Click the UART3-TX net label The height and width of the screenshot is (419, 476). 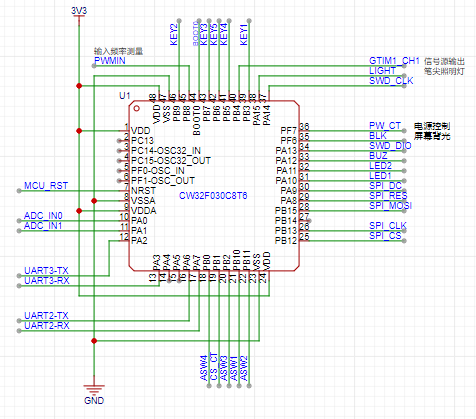pos(46,270)
